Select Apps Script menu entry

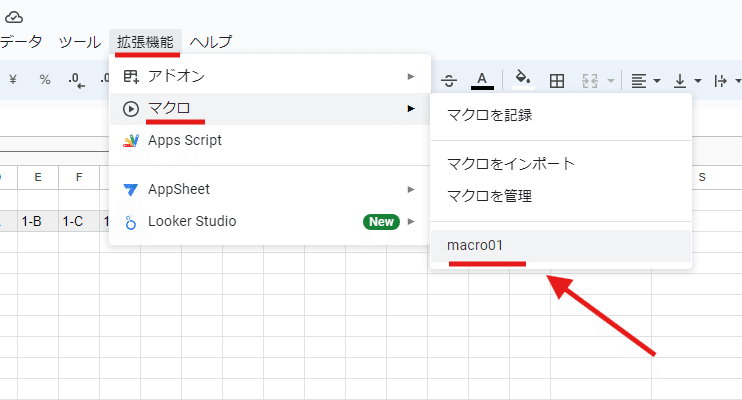coord(270,141)
